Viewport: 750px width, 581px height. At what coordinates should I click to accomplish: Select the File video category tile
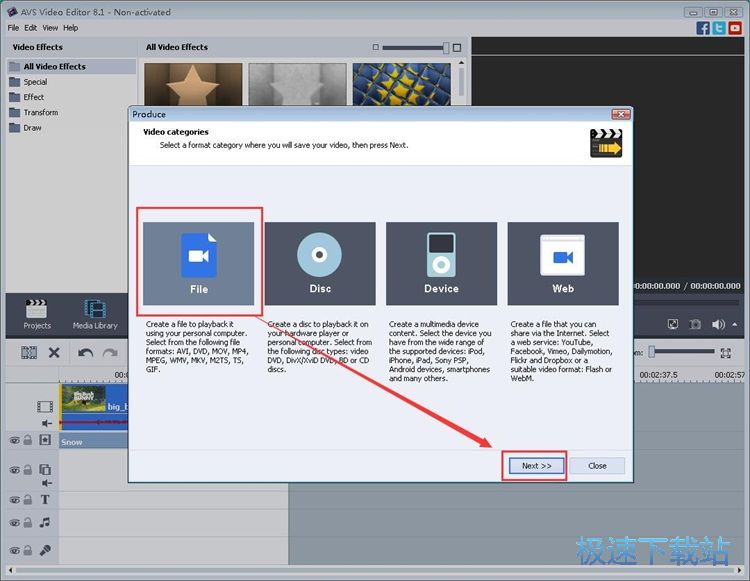pyautogui.click(x=199, y=263)
